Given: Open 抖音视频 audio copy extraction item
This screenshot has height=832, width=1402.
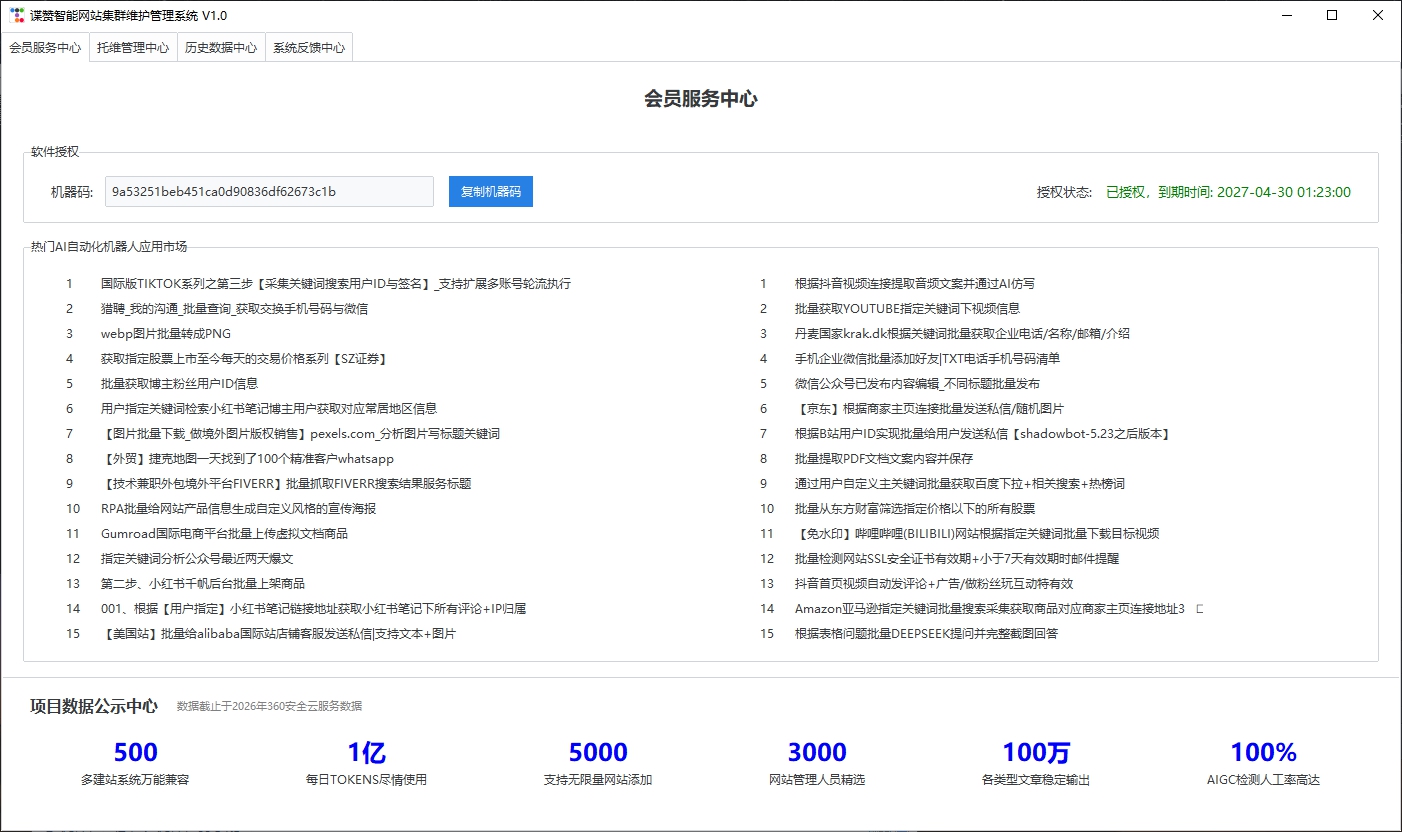Looking at the screenshot, I should tap(915, 284).
